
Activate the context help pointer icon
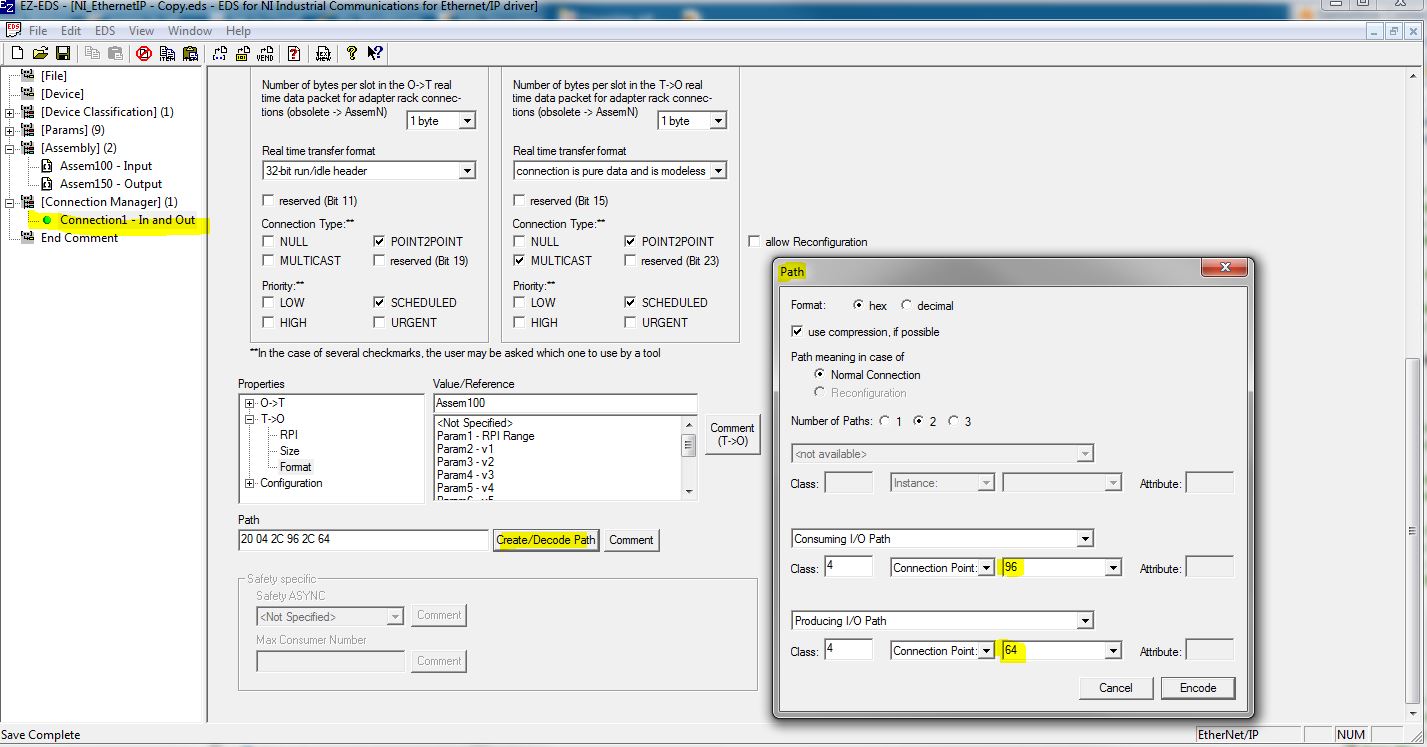[375, 53]
